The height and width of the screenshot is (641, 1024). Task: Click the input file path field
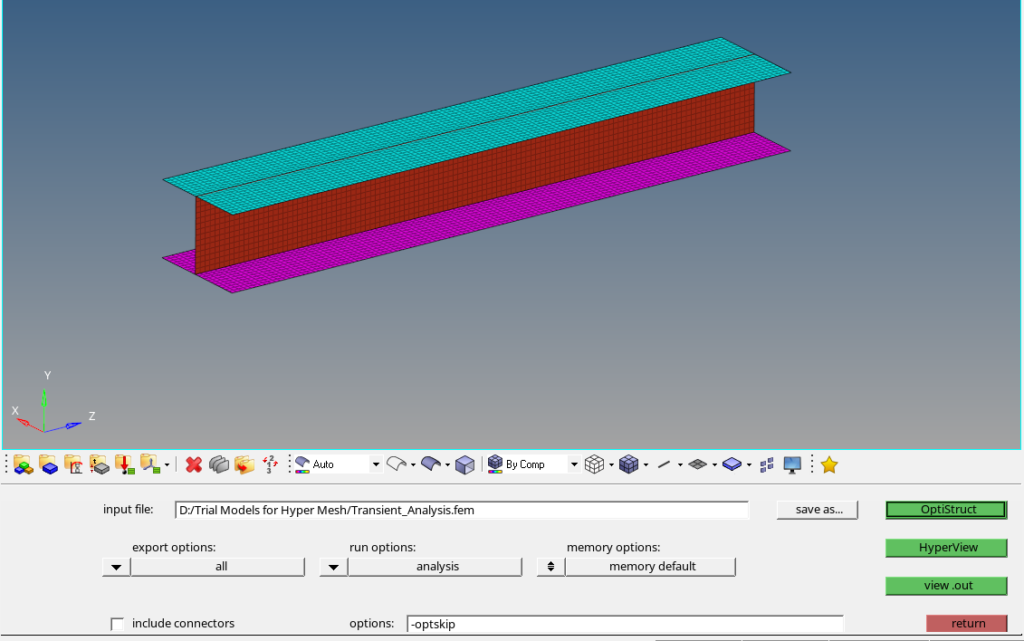pos(462,510)
